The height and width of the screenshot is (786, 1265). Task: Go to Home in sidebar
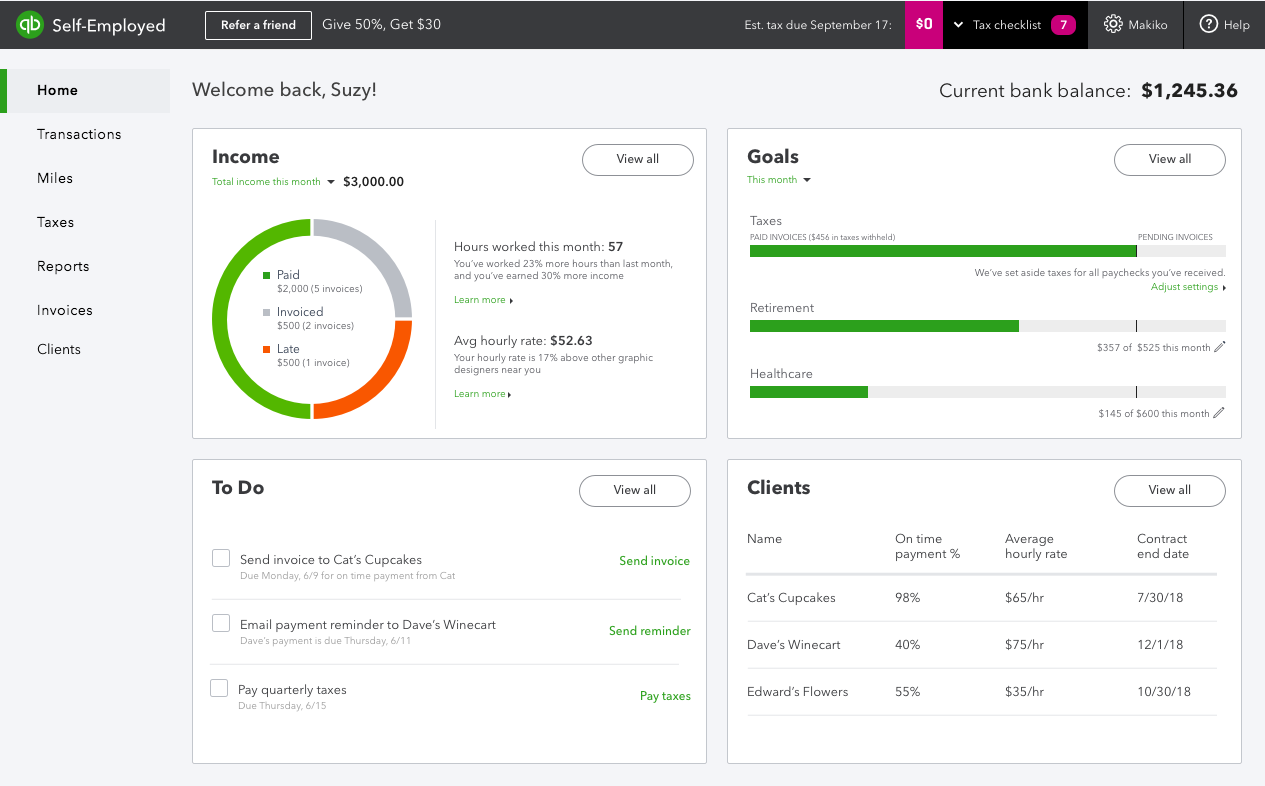[85, 90]
